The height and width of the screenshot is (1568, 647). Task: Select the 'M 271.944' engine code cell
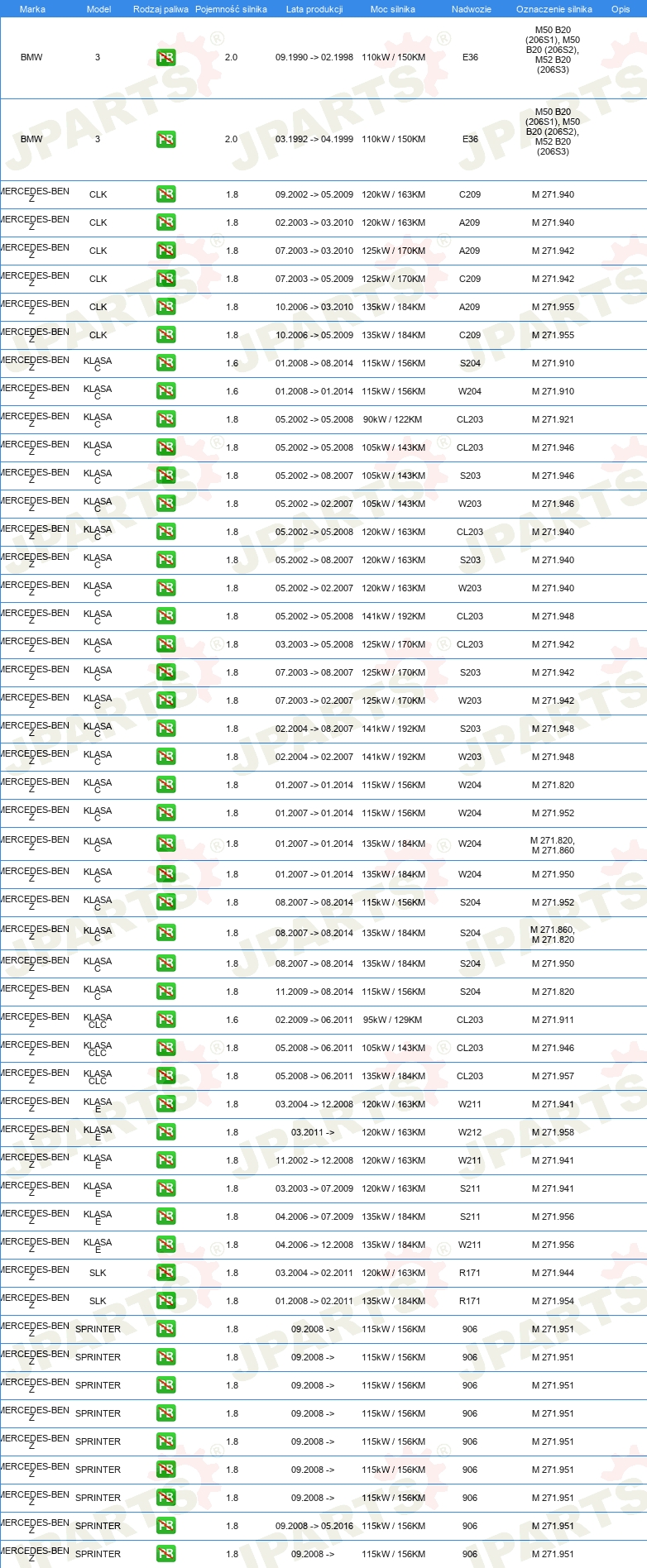point(553,1273)
